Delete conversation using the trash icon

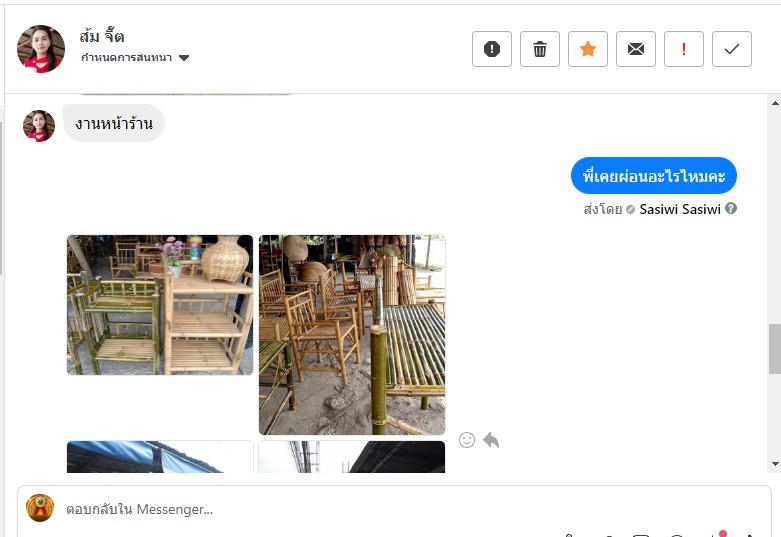tap(539, 49)
